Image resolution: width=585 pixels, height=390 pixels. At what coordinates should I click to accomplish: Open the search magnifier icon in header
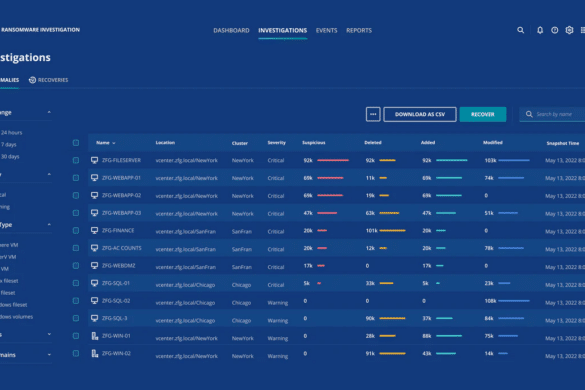[x=520, y=30]
